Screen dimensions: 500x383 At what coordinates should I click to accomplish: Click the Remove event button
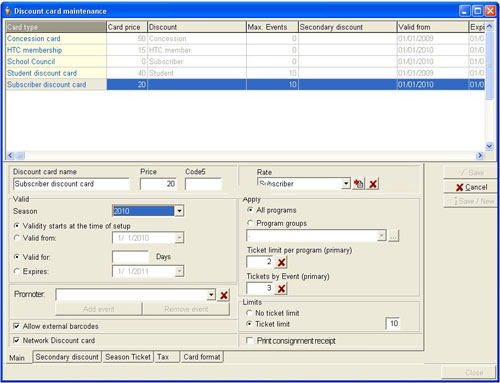coord(186,309)
